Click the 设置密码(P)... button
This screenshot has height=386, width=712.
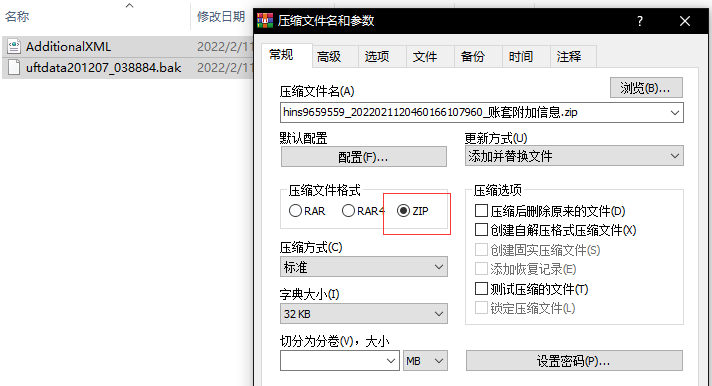tap(574, 361)
